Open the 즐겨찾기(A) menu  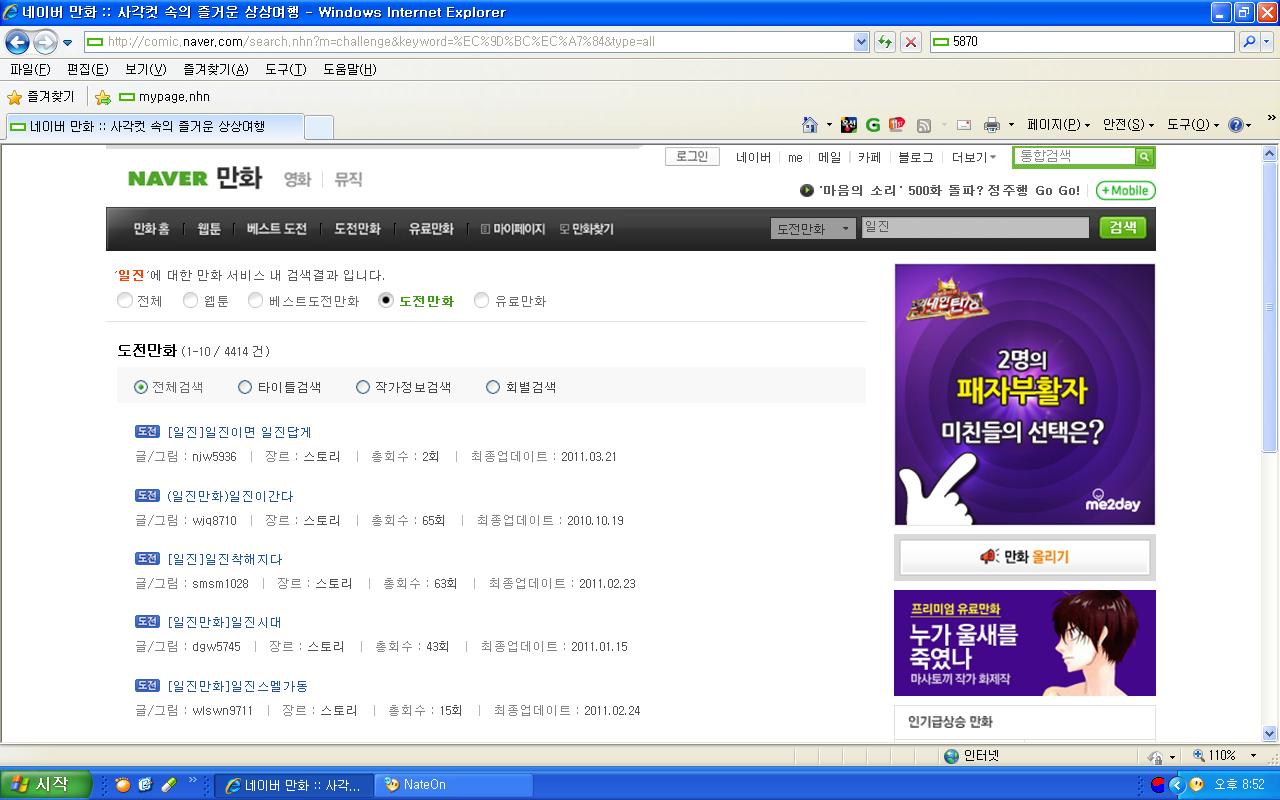coord(216,69)
